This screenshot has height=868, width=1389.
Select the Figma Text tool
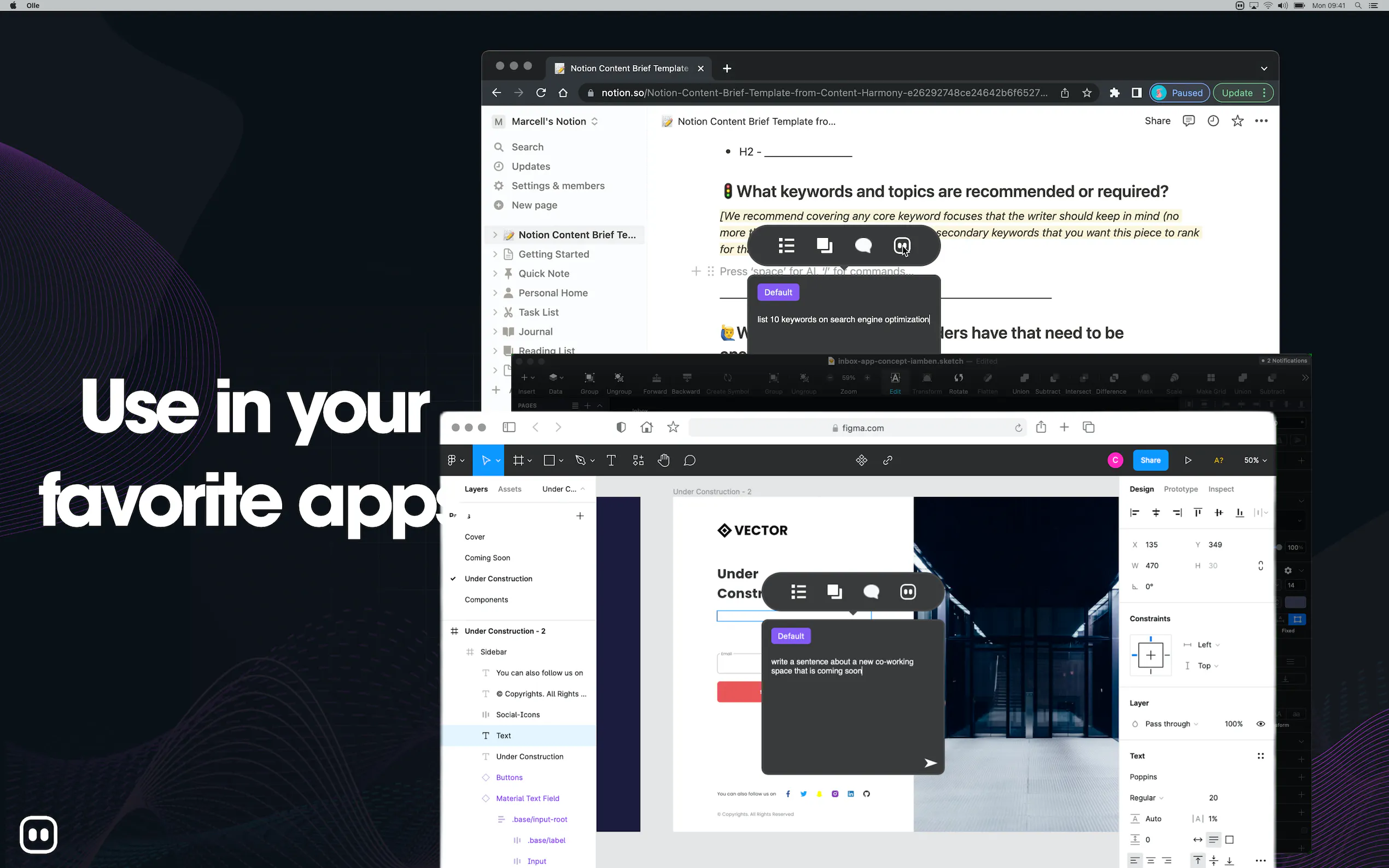[x=611, y=460]
